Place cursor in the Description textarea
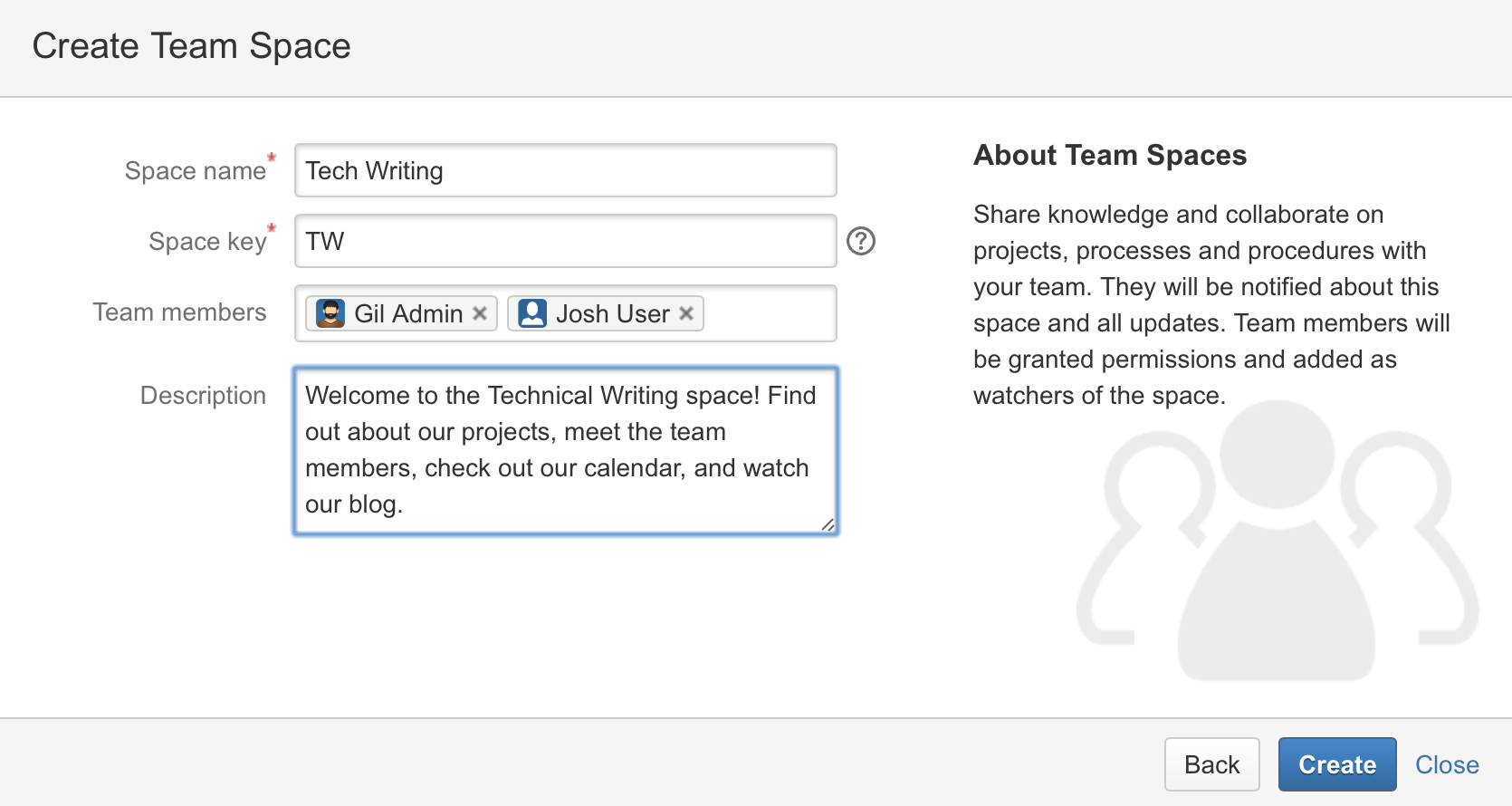This screenshot has width=1512, height=806. (x=565, y=450)
